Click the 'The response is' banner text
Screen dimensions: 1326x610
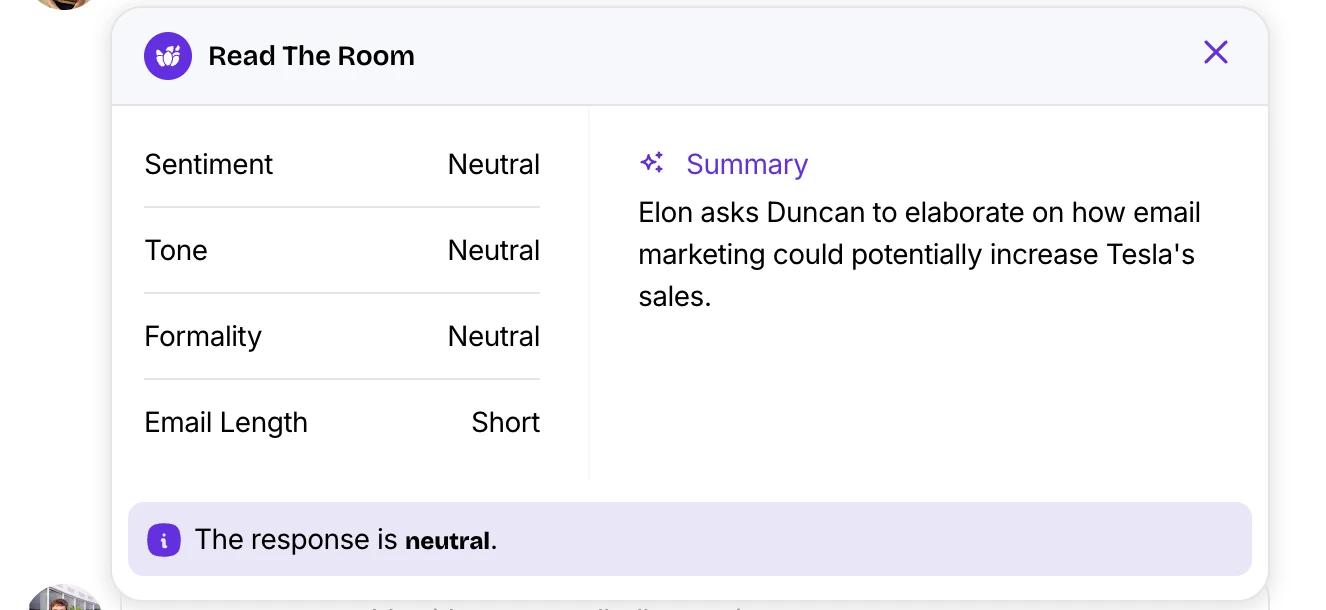pyautogui.click(x=297, y=540)
